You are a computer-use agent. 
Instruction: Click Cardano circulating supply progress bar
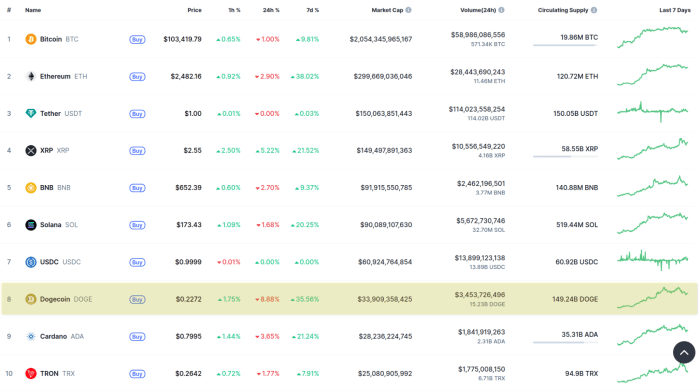click(x=565, y=342)
